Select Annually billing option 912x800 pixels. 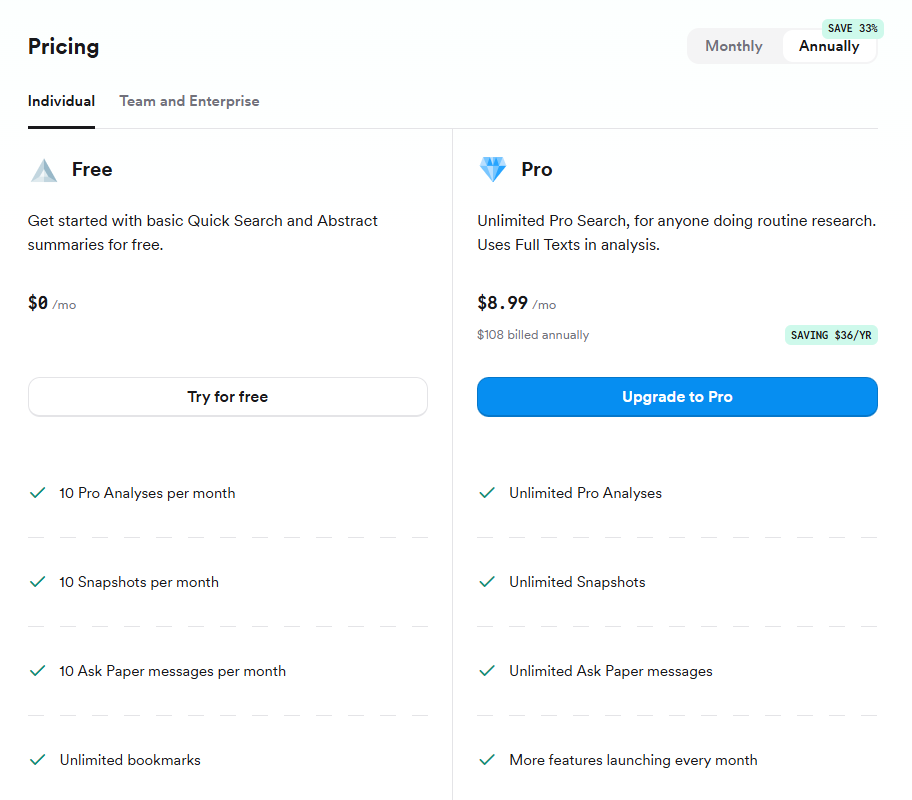pyautogui.click(x=829, y=46)
